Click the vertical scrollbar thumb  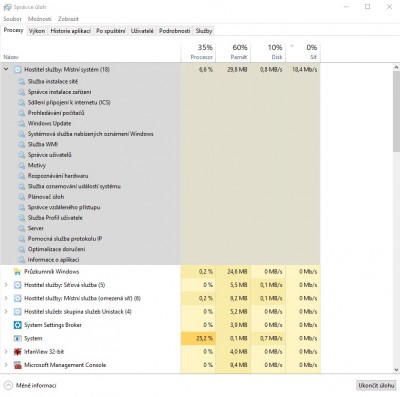396,111
